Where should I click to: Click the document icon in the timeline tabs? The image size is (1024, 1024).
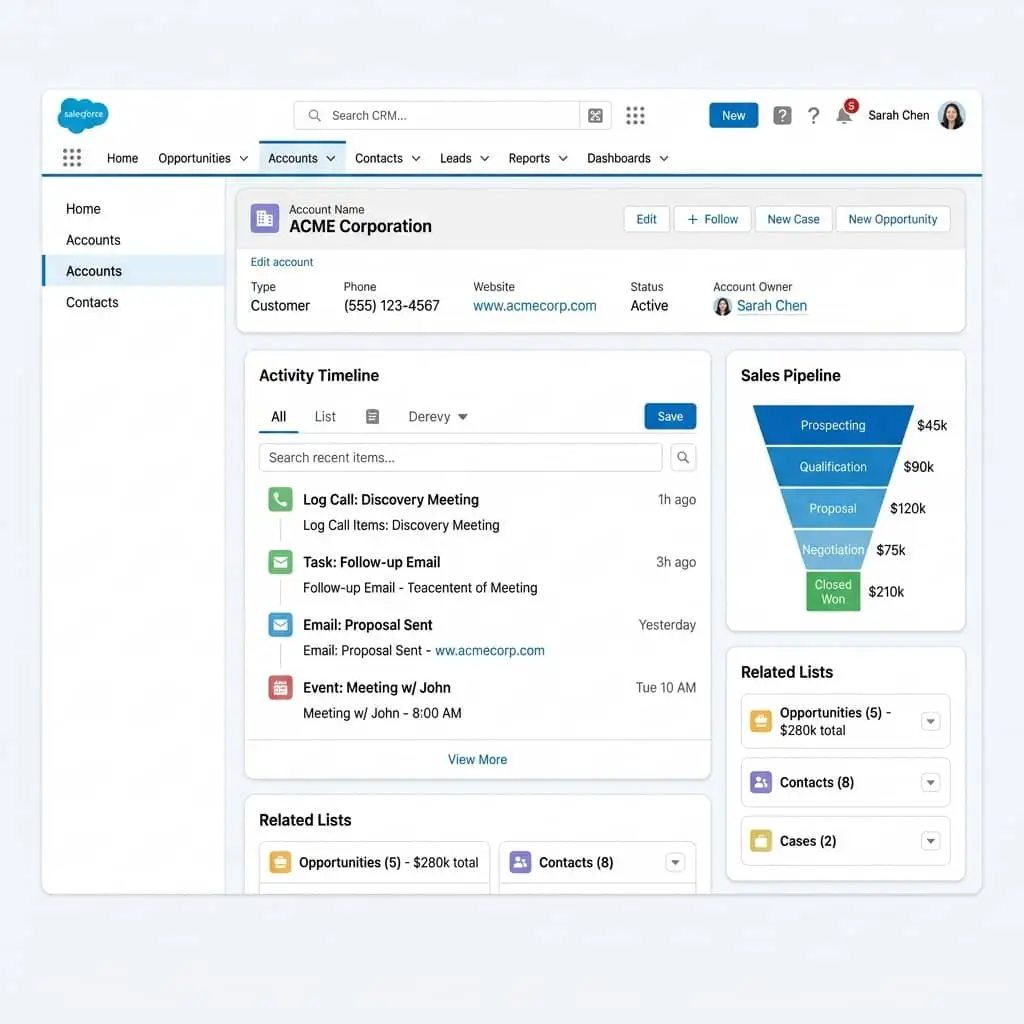point(372,417)
